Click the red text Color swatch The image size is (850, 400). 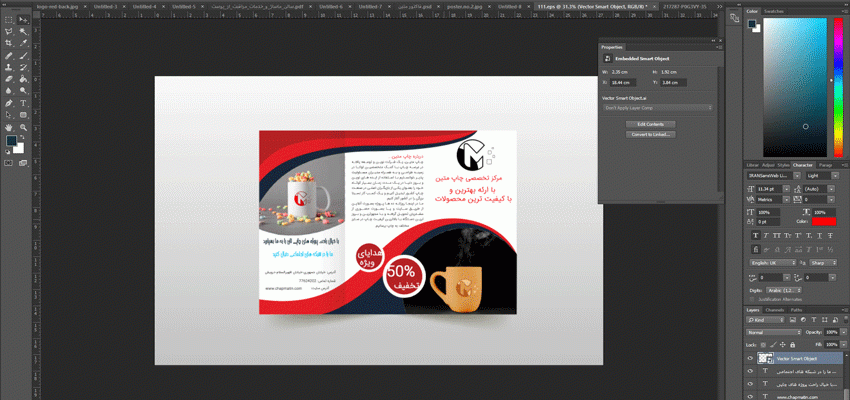(824, 221)
